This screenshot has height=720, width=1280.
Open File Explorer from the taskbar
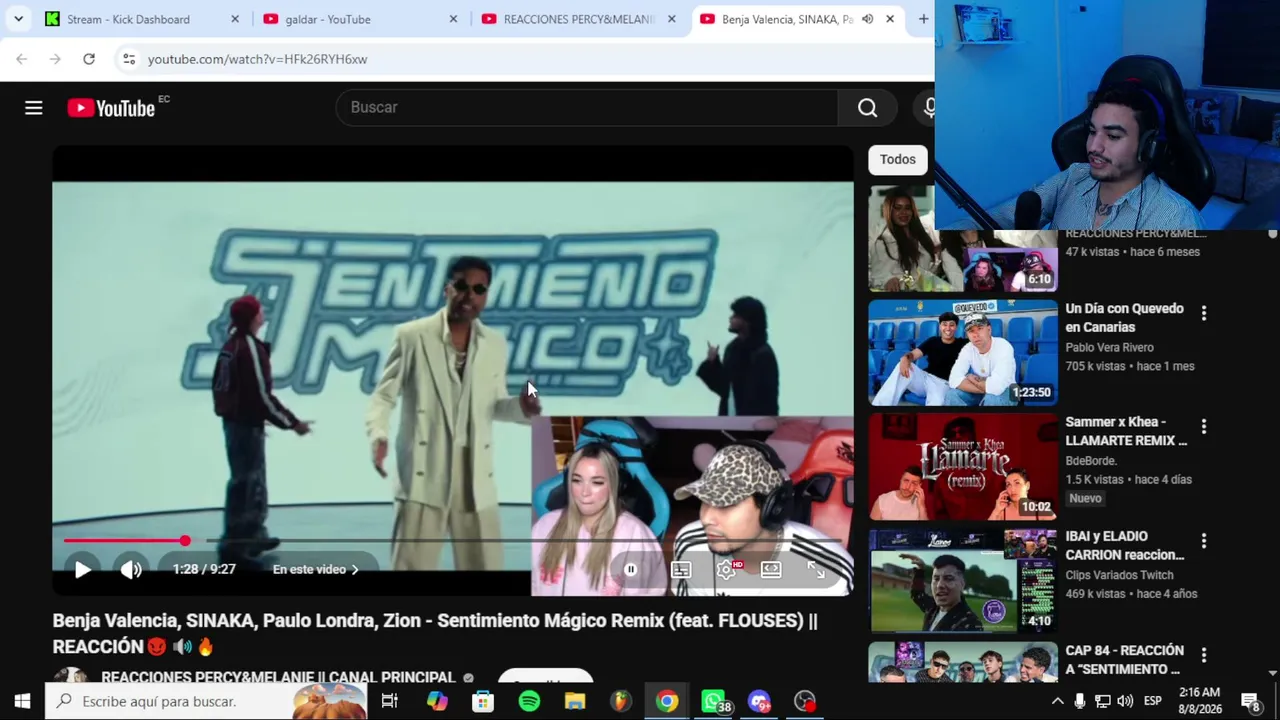tap(575, 701)
